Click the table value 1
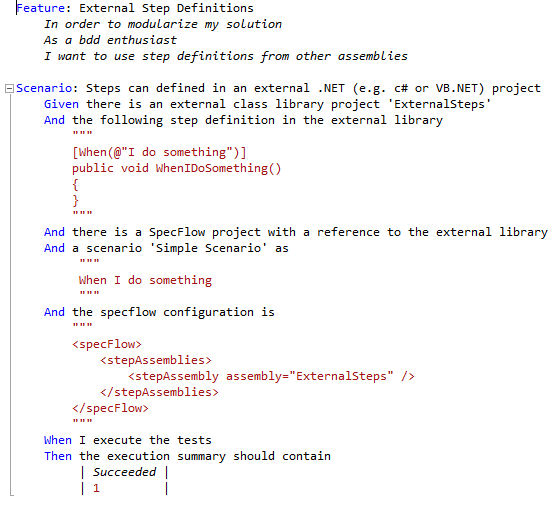 96,488
